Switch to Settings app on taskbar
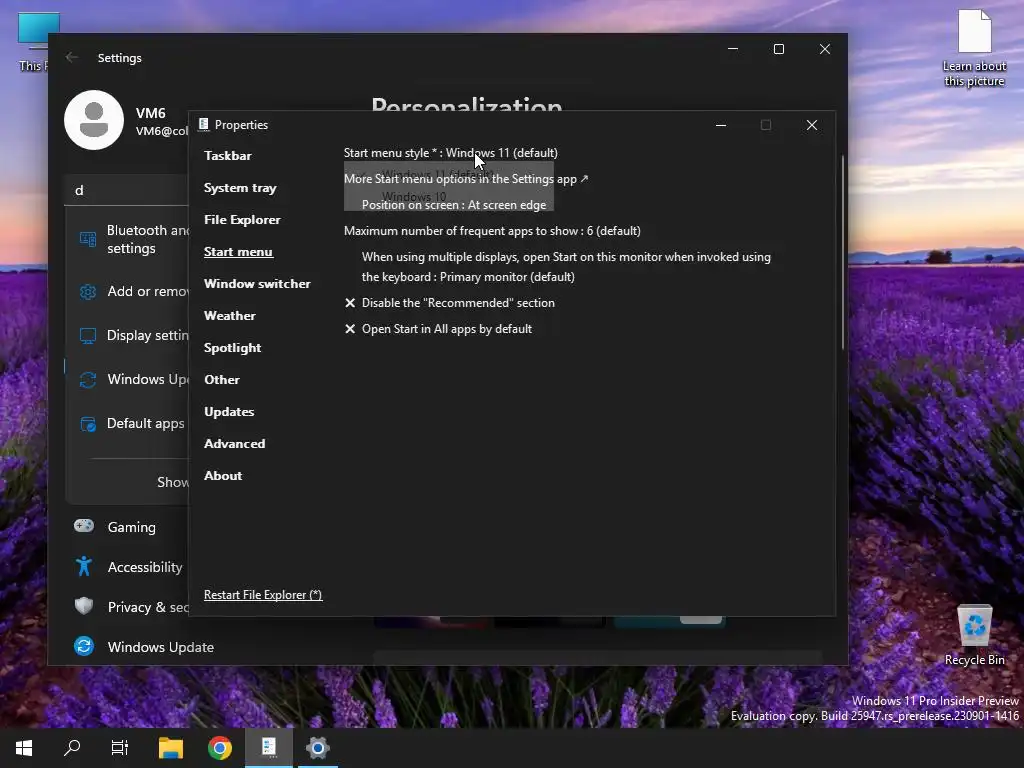Viewport: 1024px width, 768px height. (x=318, y=748)
